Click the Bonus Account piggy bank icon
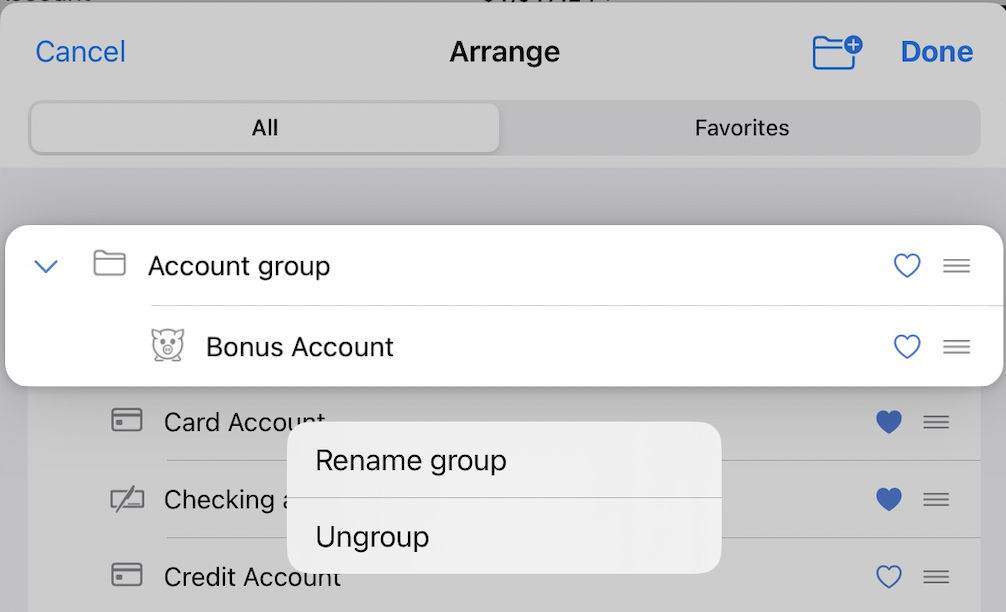Image resolution: width=1006 pixels, height=612 pixels. click(168, 346)
